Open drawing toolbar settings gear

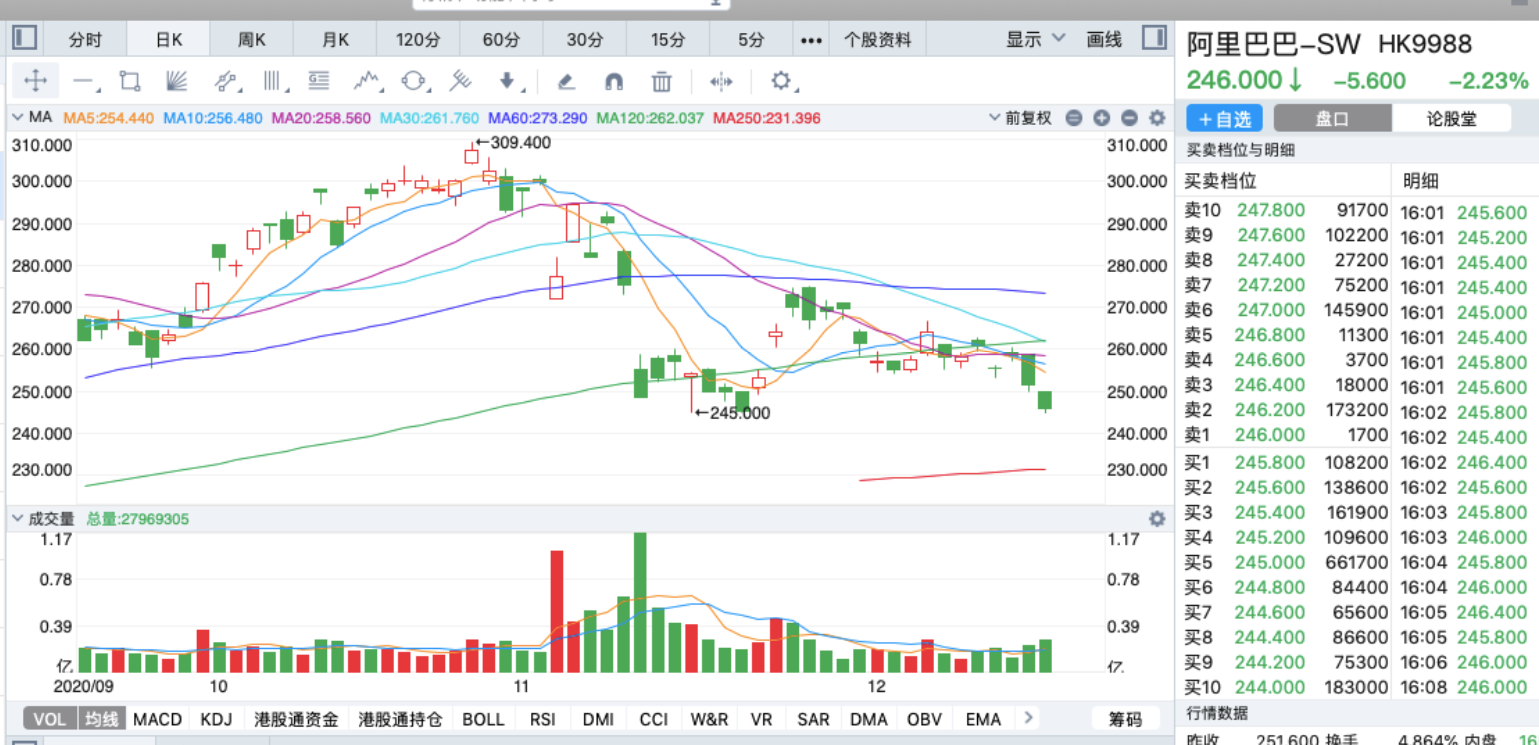(781, 81)
